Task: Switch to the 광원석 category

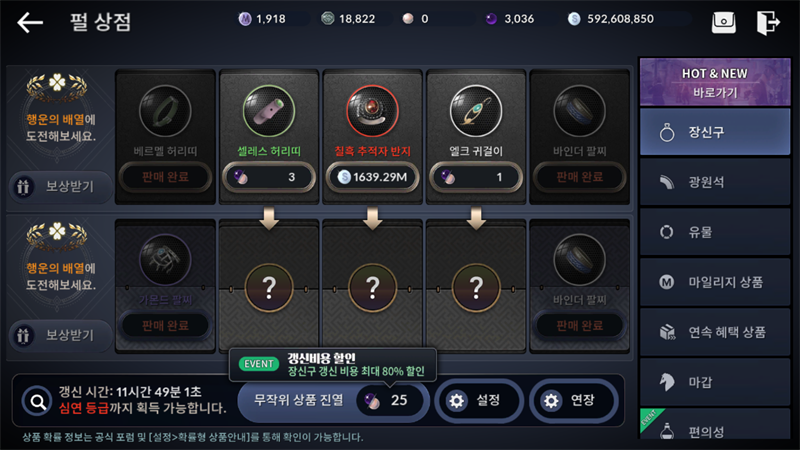Action: [715, 182]
